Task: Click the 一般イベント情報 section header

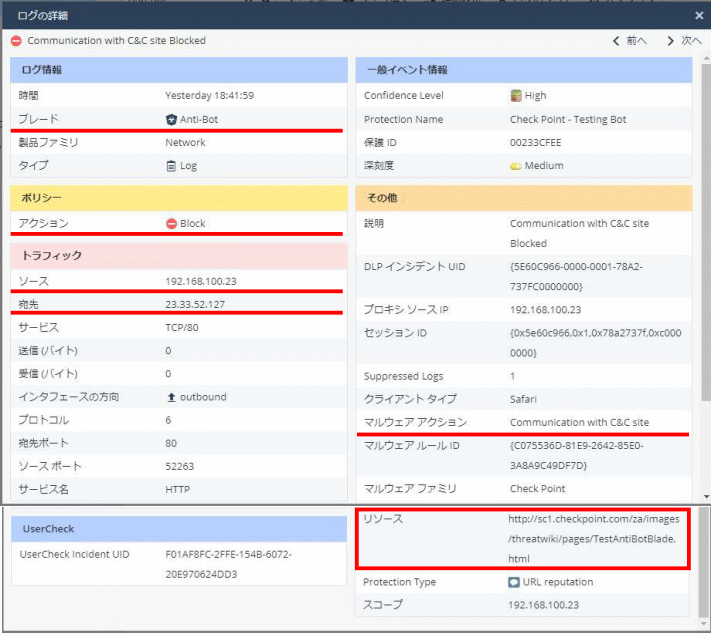Action: click(x=406, y=70)
